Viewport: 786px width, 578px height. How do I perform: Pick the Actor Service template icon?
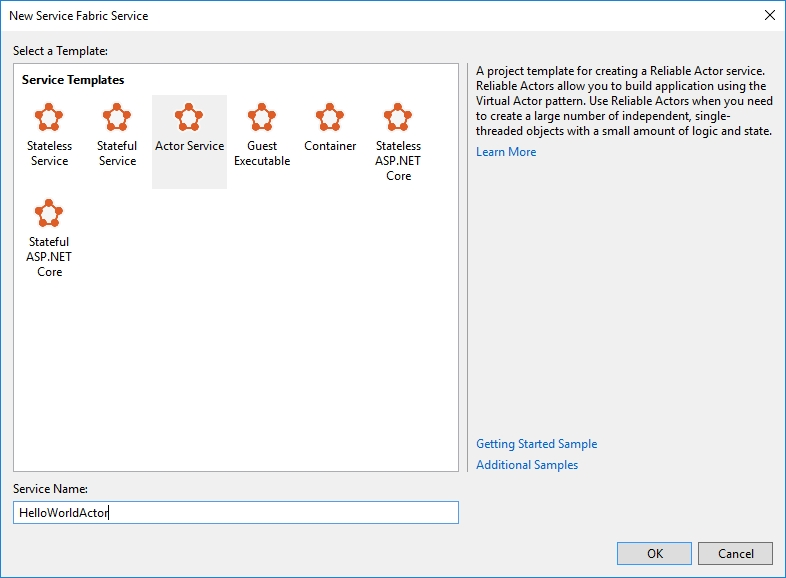(x=188, y=117)
